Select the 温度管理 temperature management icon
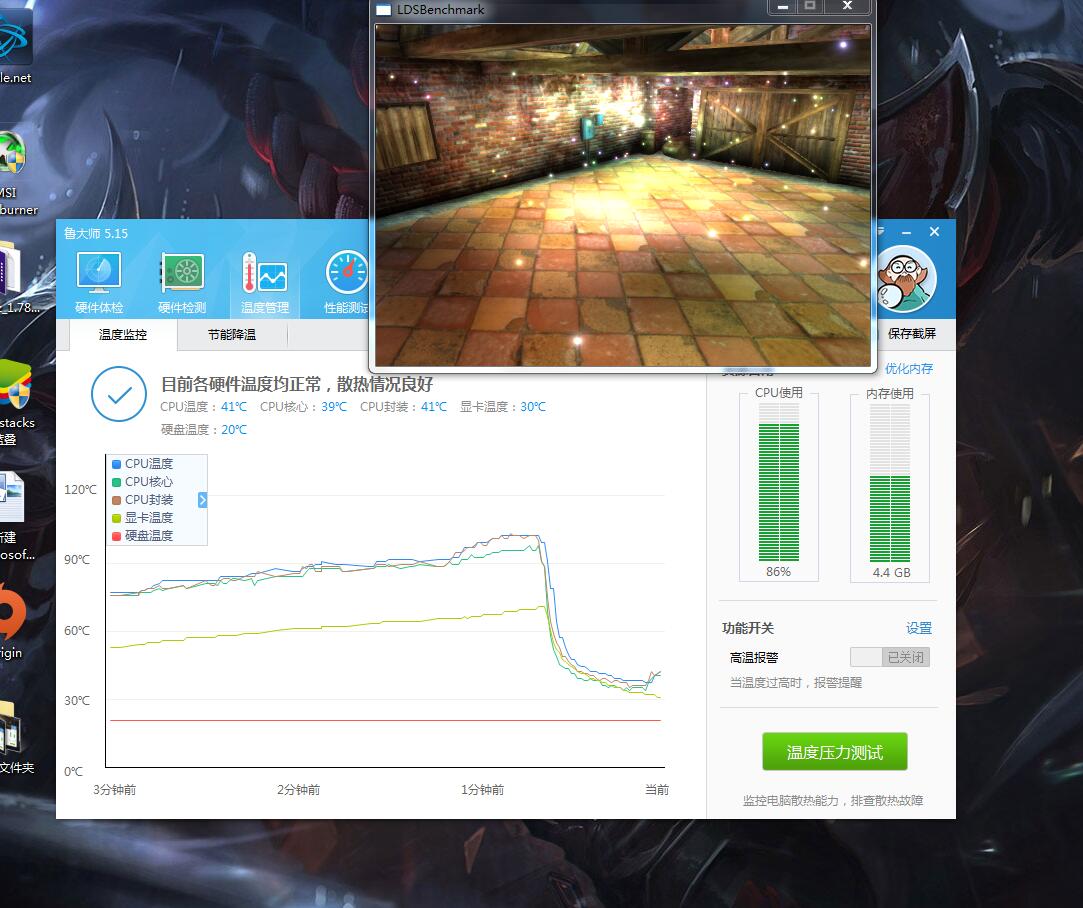The image size is (1083, 908). click(265, 282)
